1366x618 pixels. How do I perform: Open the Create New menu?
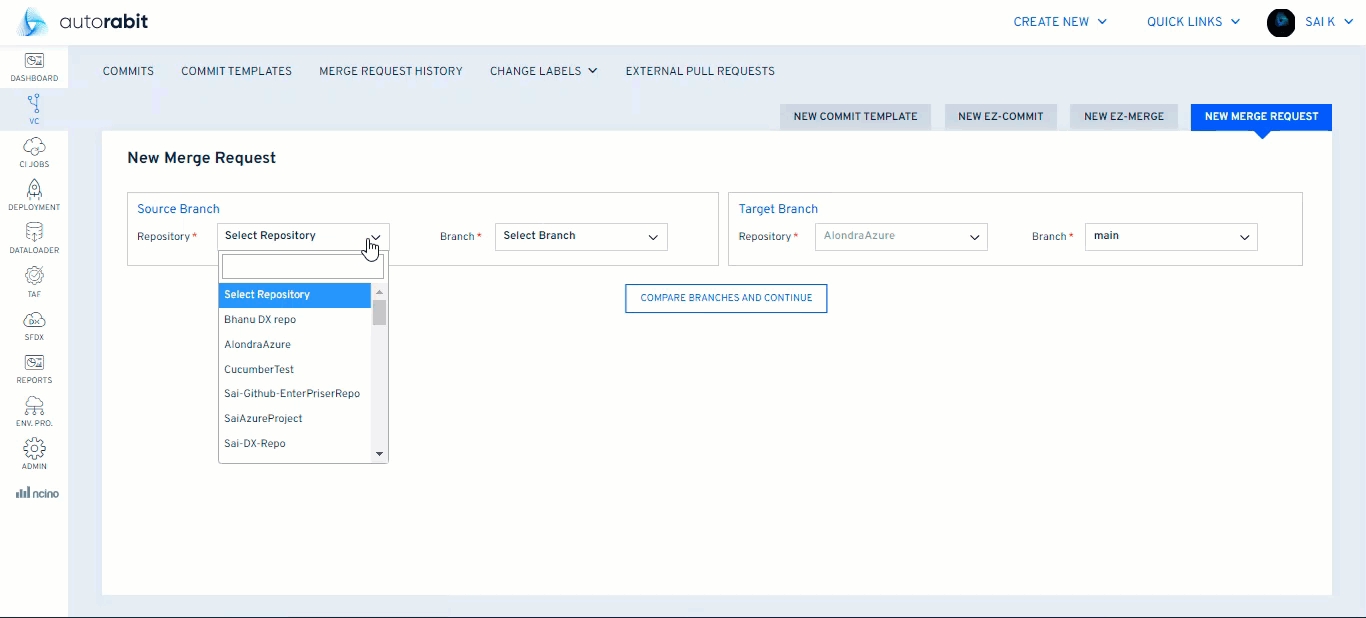click(1060, 22)
